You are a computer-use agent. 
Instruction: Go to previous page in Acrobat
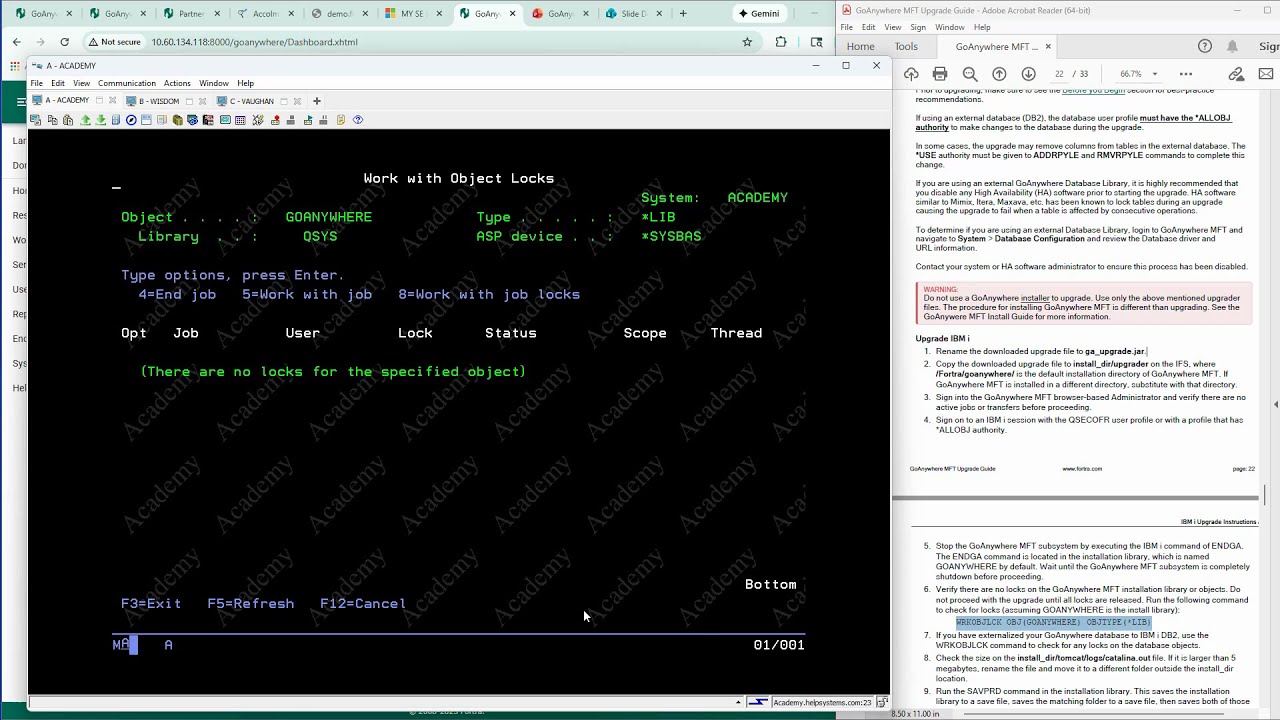(999, 74)
